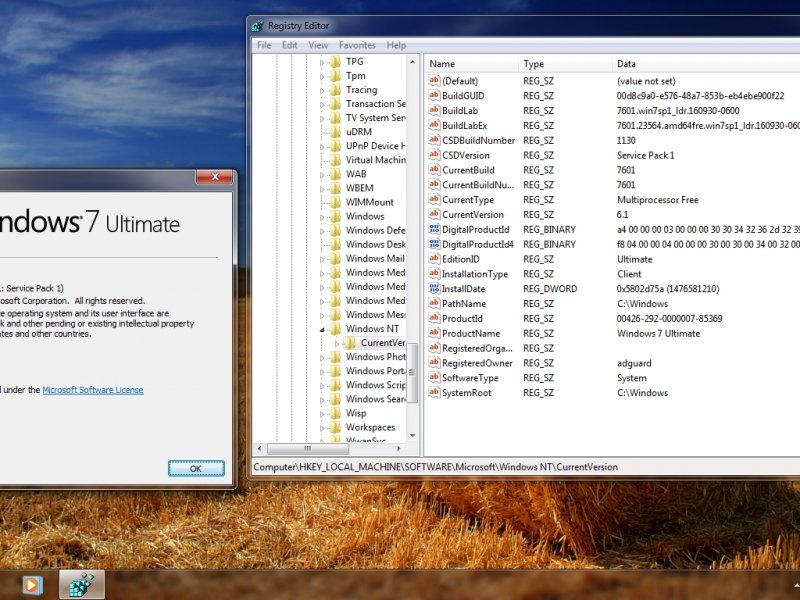Image resolution: width=800 pixels, height=600 pixels.
Task: Select the CurrentBuild value name
Action: 468,170
